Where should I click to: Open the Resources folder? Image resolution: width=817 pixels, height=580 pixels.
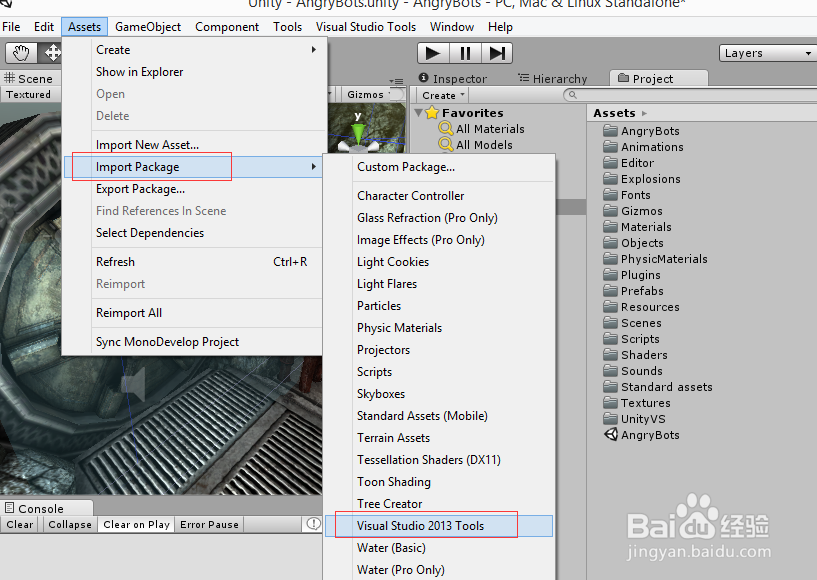click(641, 307)
